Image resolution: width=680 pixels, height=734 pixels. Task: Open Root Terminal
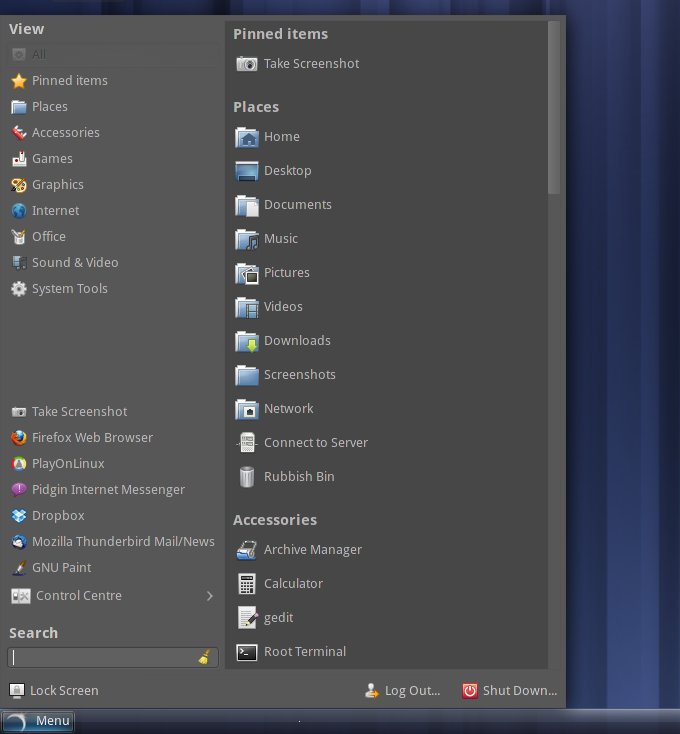click(x=304, y=652)
